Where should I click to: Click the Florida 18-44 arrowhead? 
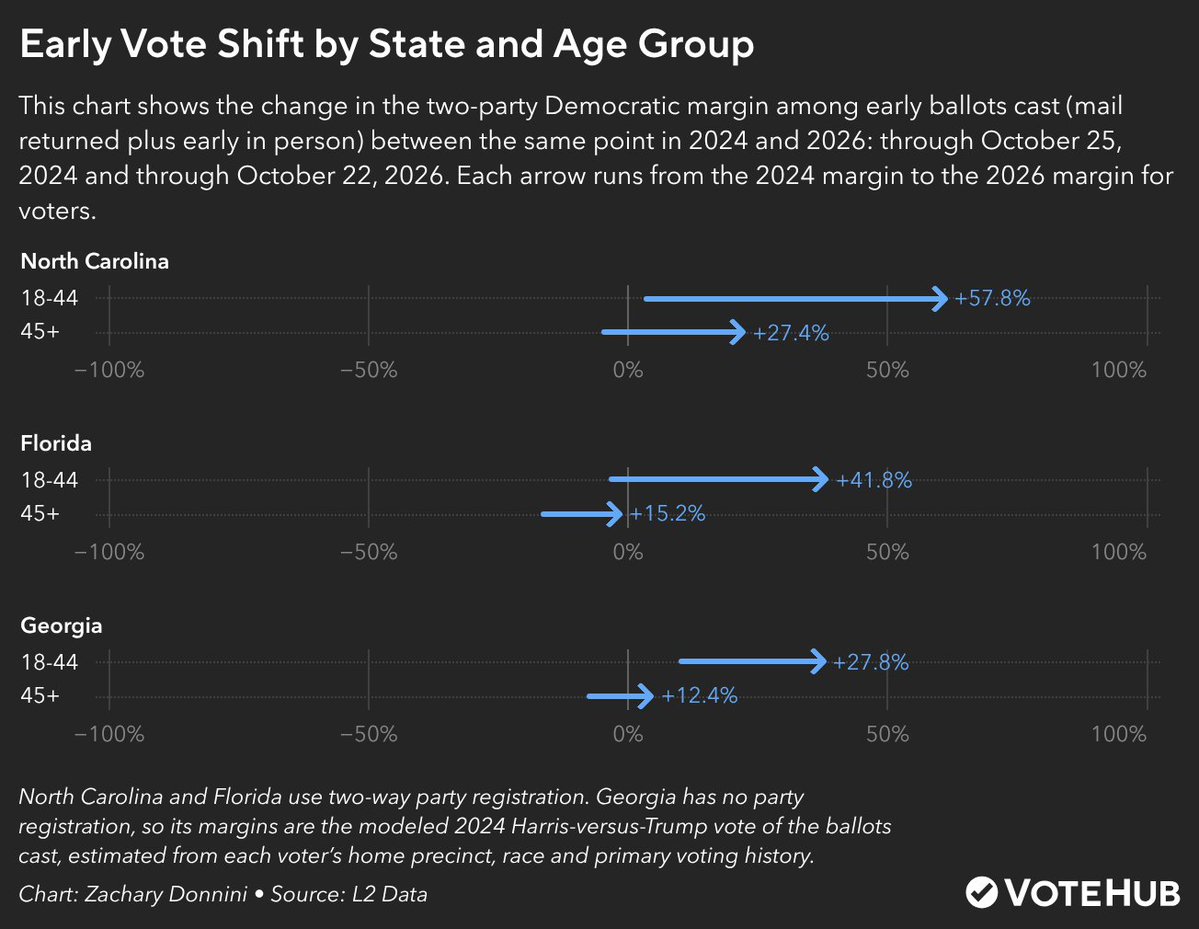[x=820, y=479]
